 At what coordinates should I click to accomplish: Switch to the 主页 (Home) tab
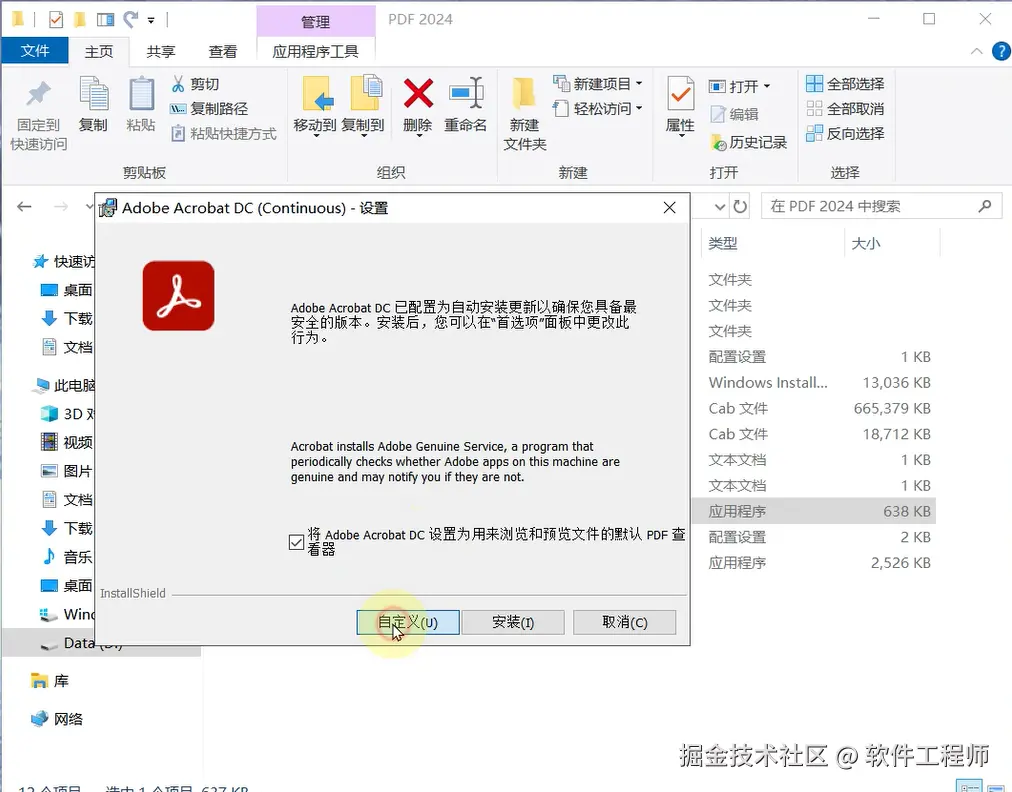pos(99,52)
